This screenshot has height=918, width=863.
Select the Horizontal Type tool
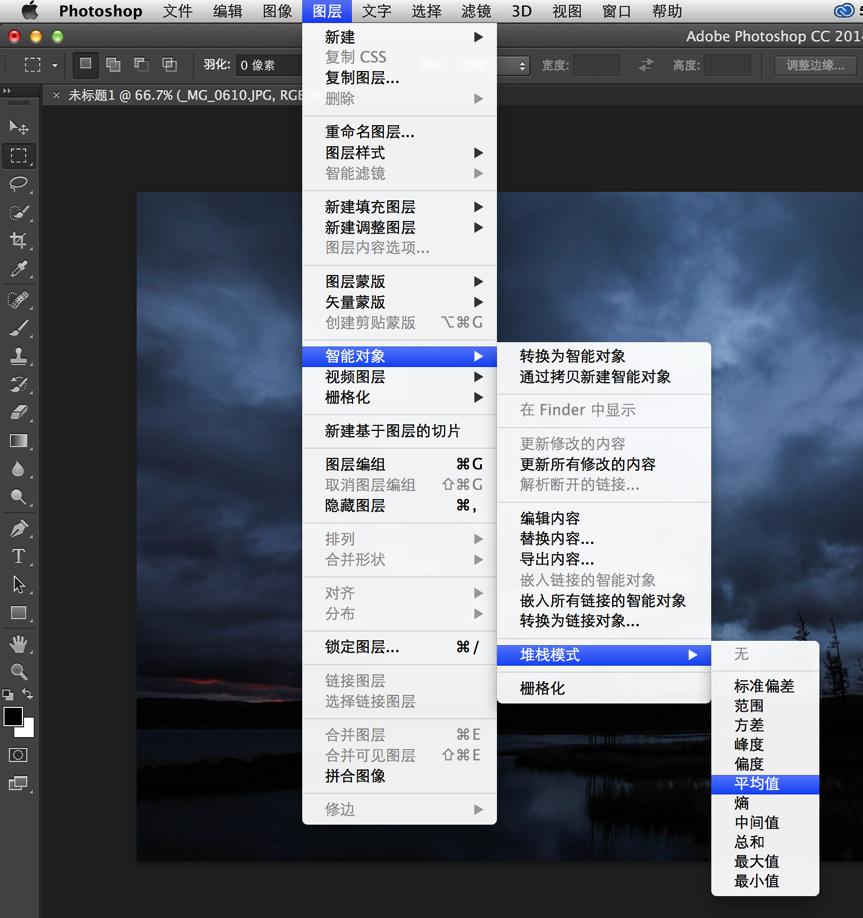point(18,556)
